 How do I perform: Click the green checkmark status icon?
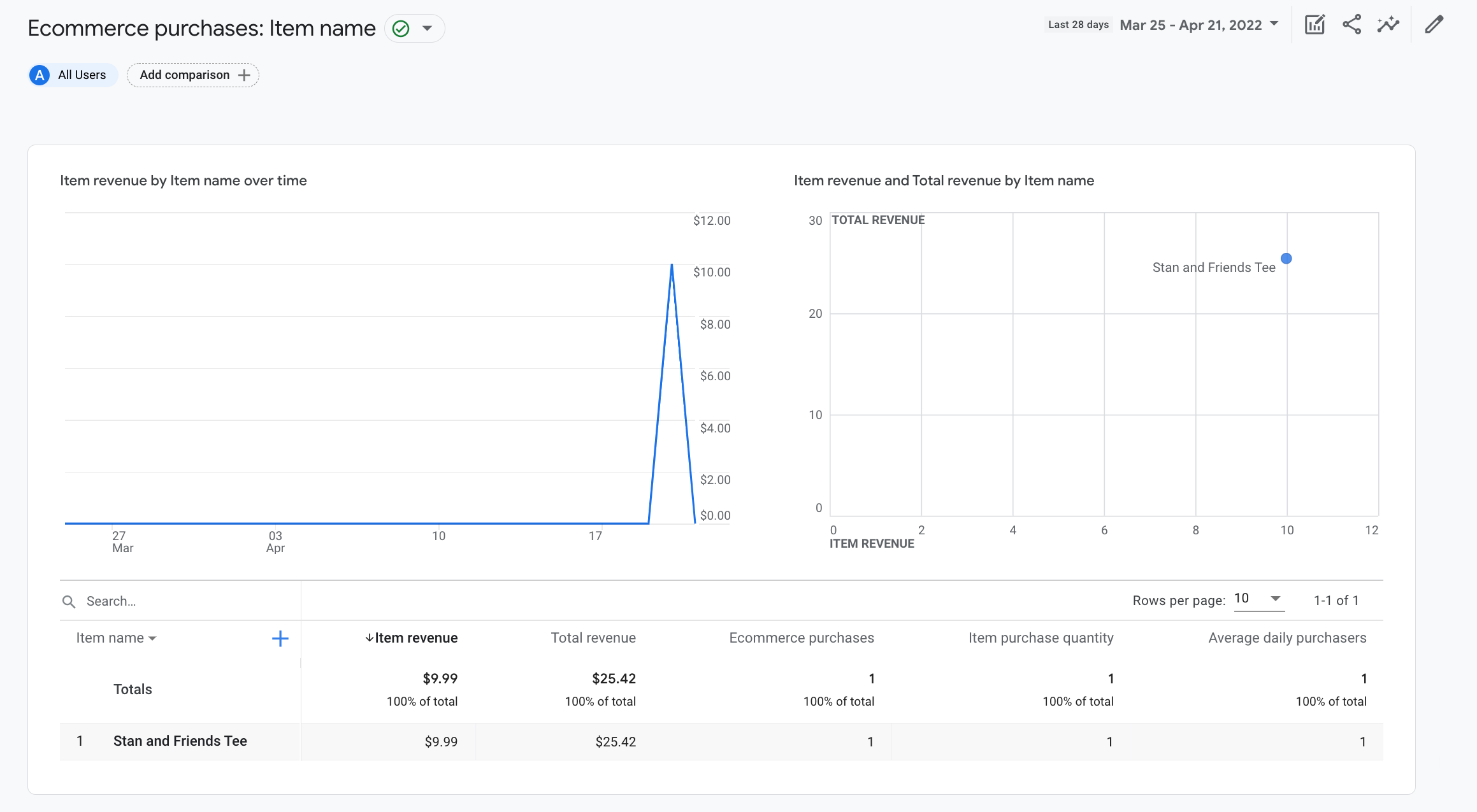pyautogui.click(x=401, y=28)
